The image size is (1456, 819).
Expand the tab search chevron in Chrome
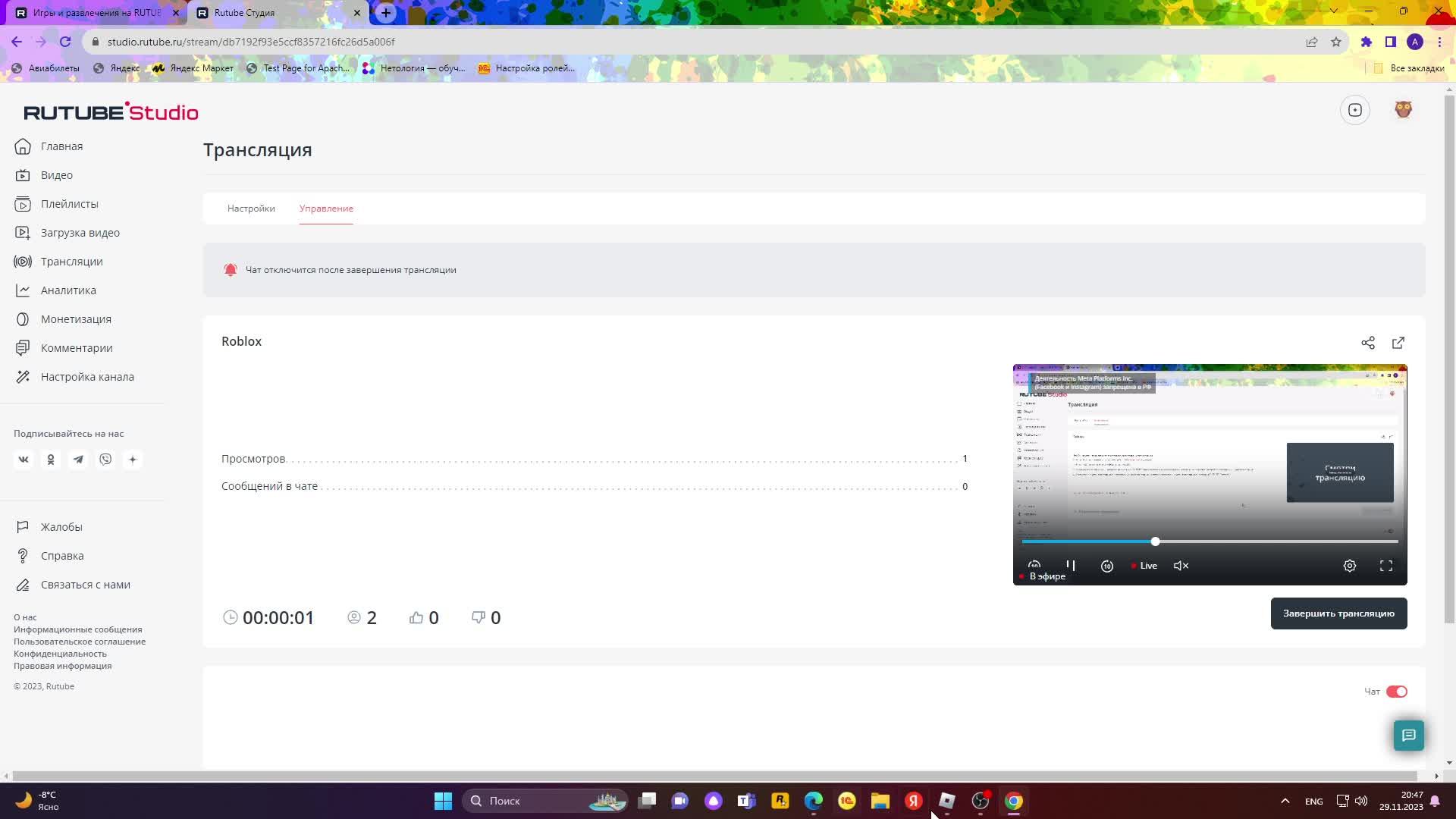point(1333,11)
